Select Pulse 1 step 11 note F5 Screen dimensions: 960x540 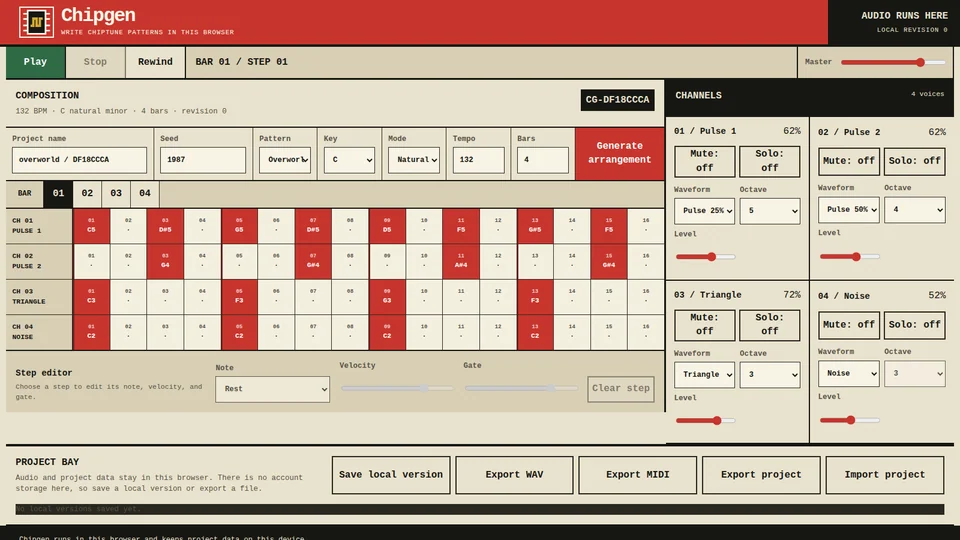coord(461,225)
